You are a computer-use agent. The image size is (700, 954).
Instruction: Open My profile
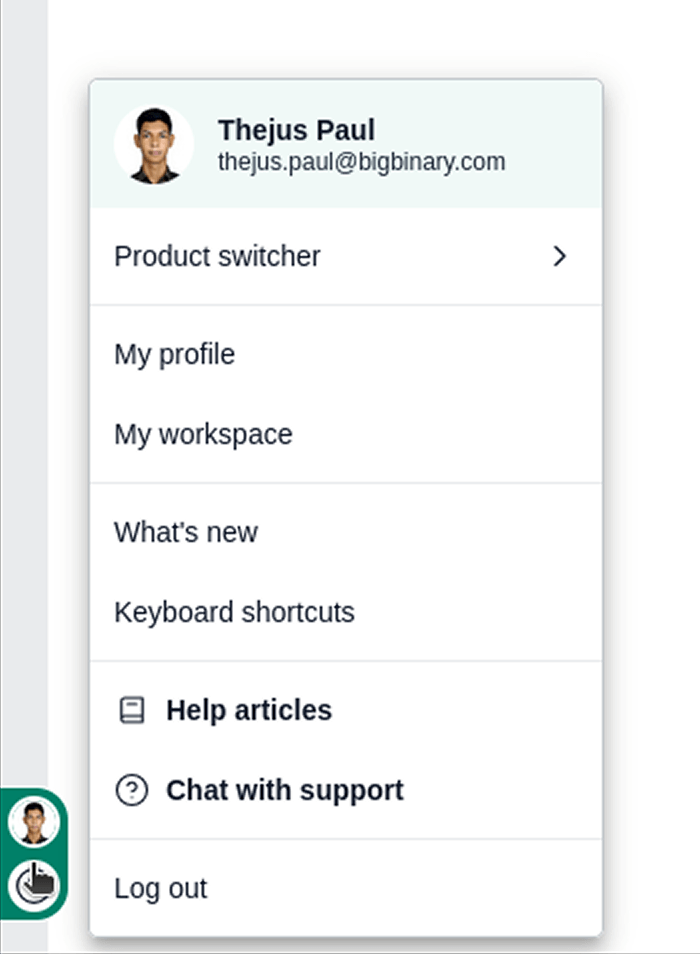coord(174,355)
